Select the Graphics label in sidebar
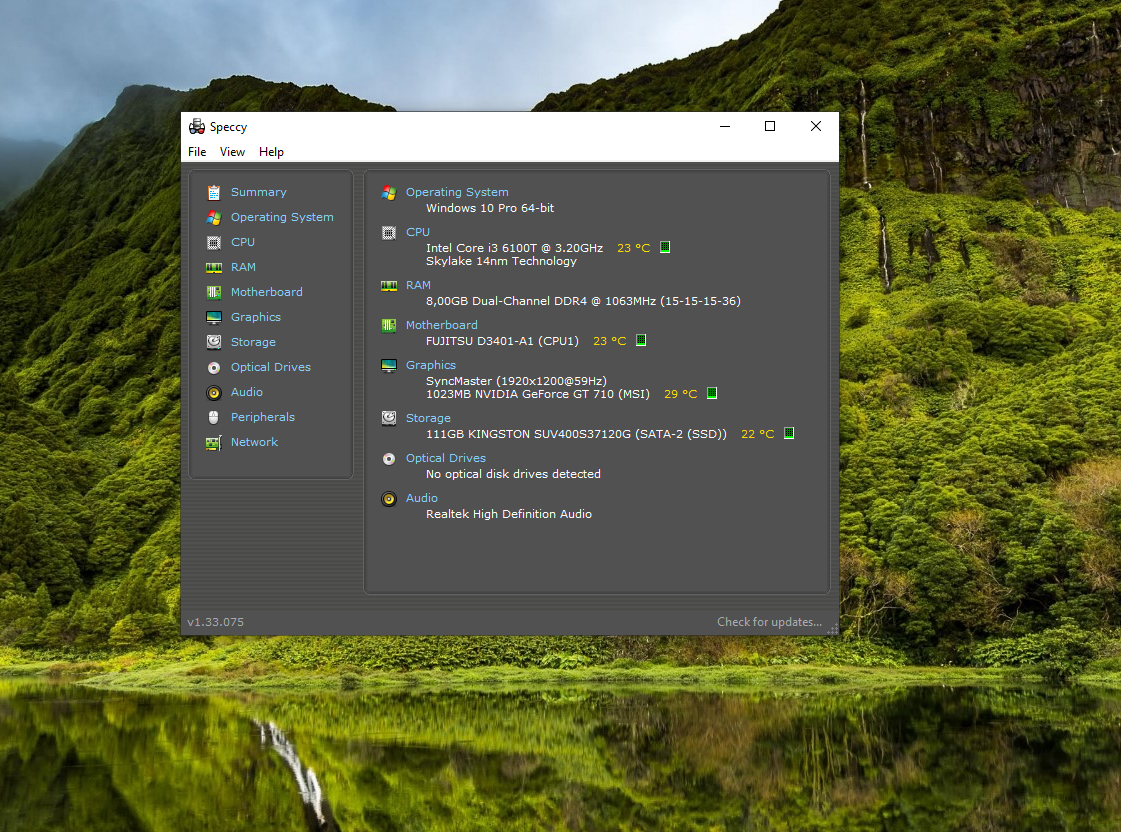Screen dimensions: 1121x832 coord(256,317)
